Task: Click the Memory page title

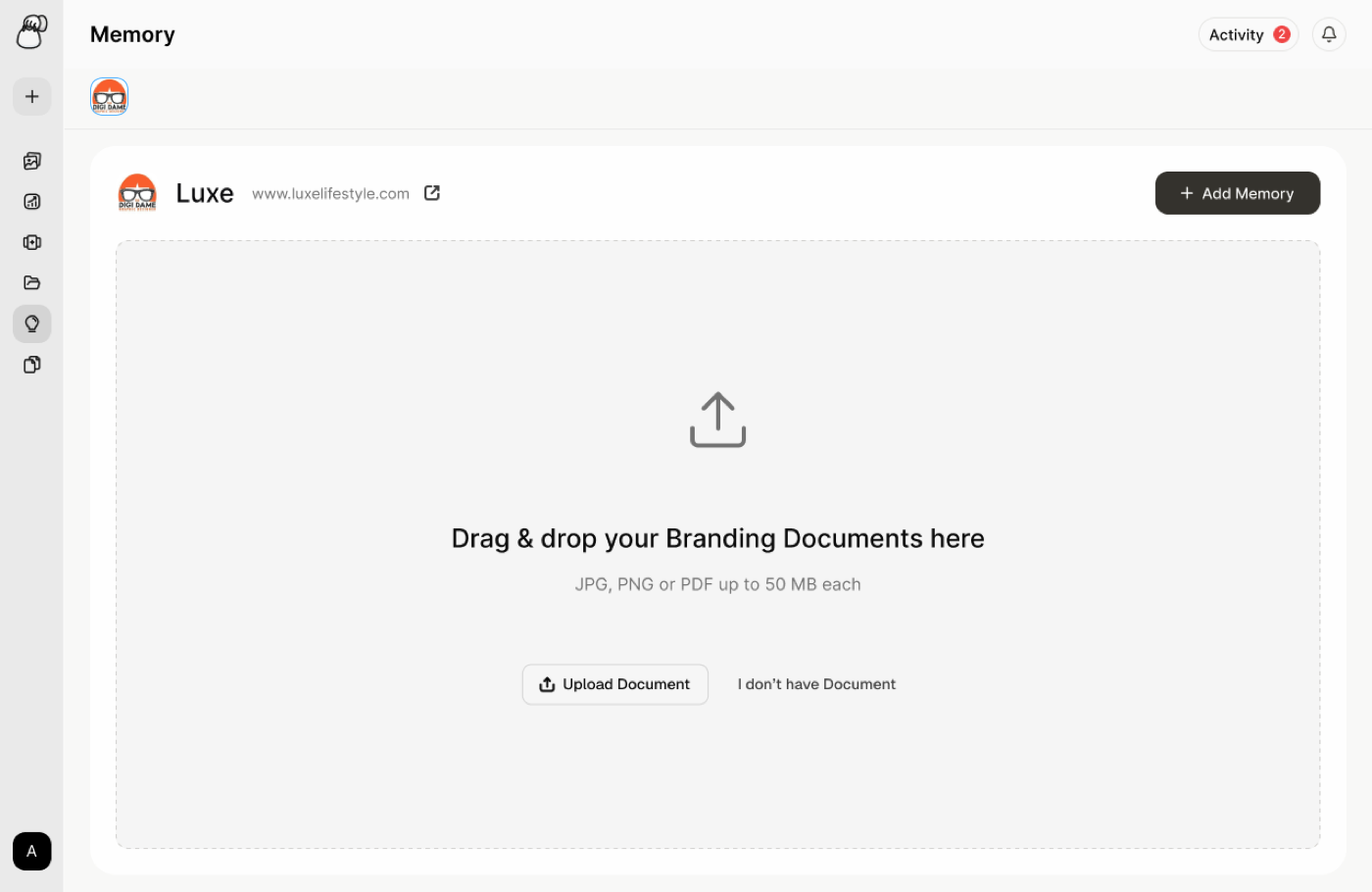Action: pyautogui.click(x=132, y=34)
